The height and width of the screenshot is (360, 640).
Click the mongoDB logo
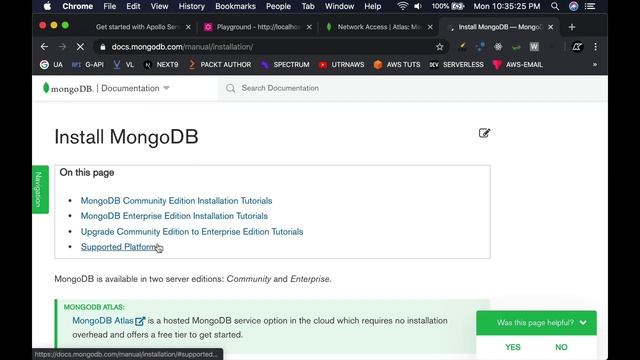(67, 88)
